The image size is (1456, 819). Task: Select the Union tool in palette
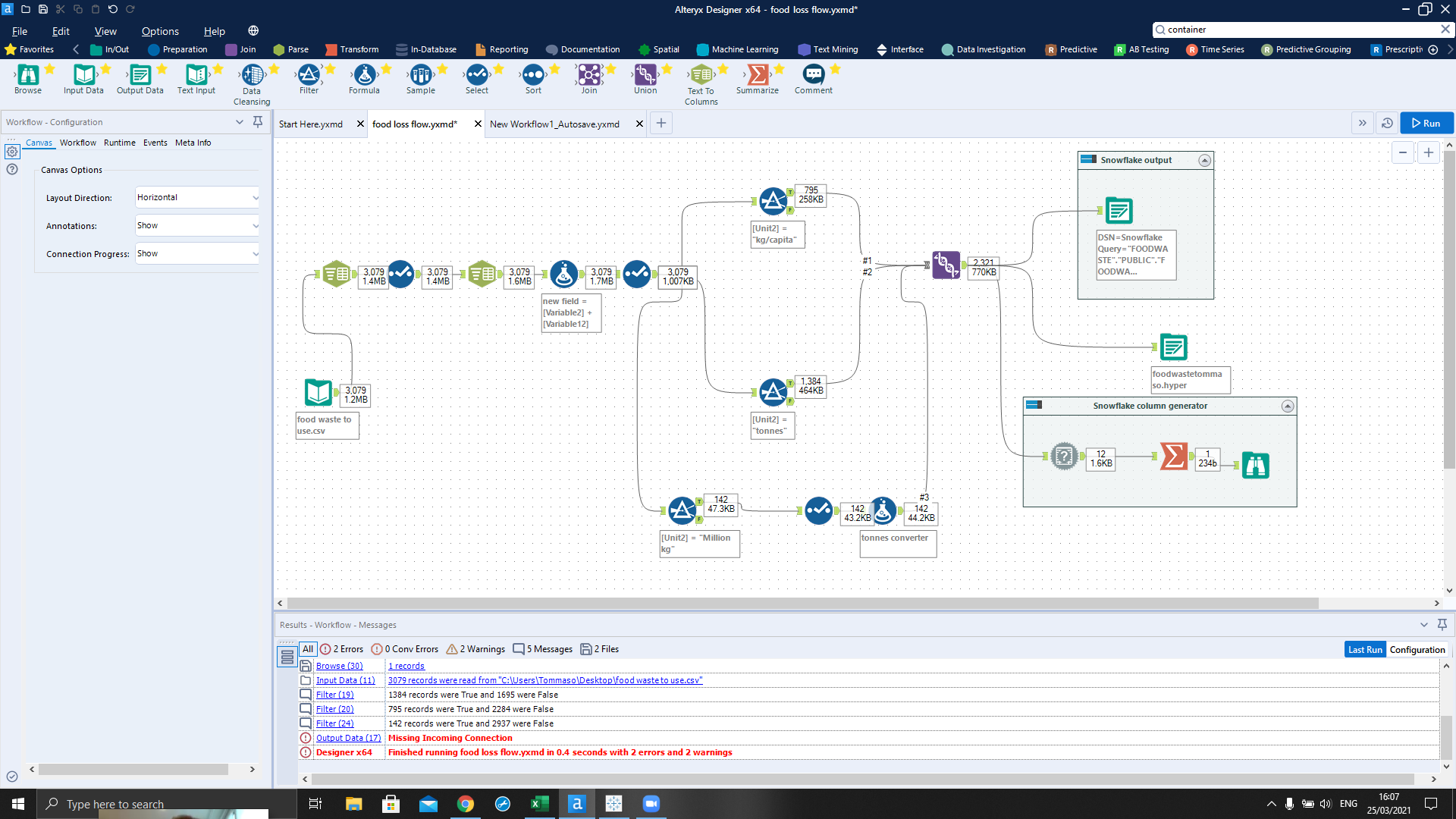click(x=645, y=79)
